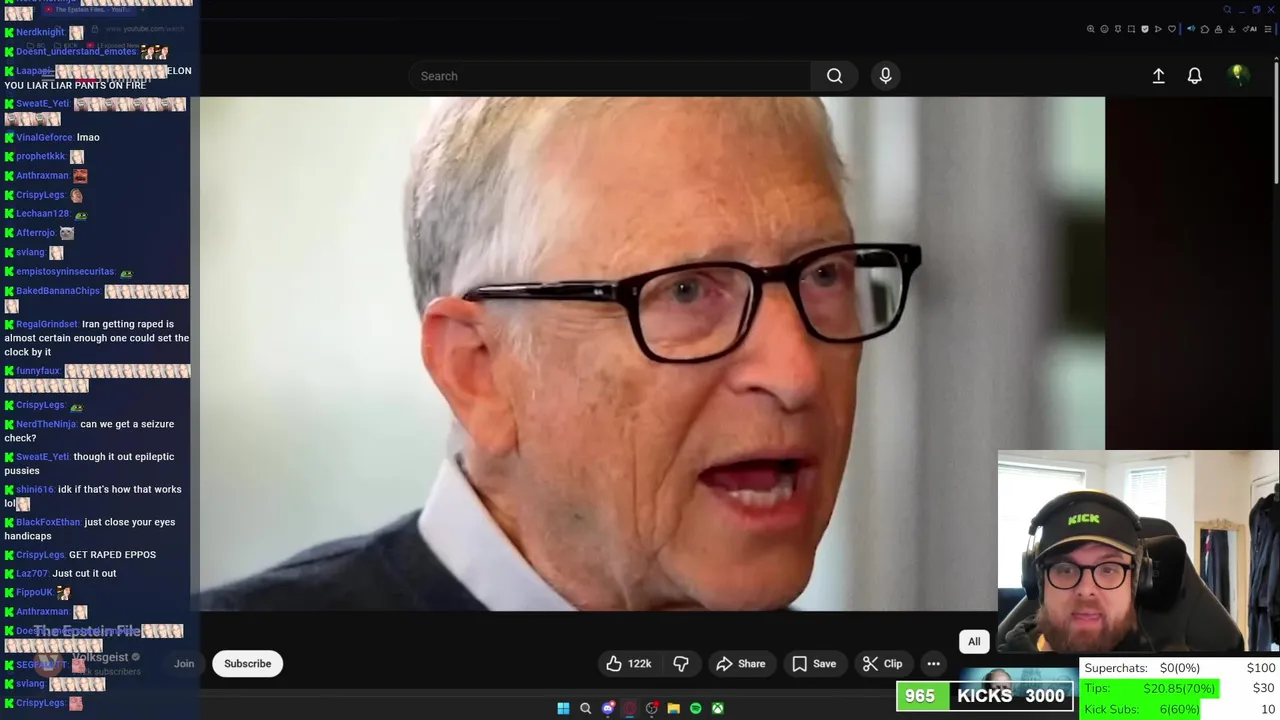Click chat username Lechaan128
Viewport: 1280px width, 720px height.
coord(42,213)
